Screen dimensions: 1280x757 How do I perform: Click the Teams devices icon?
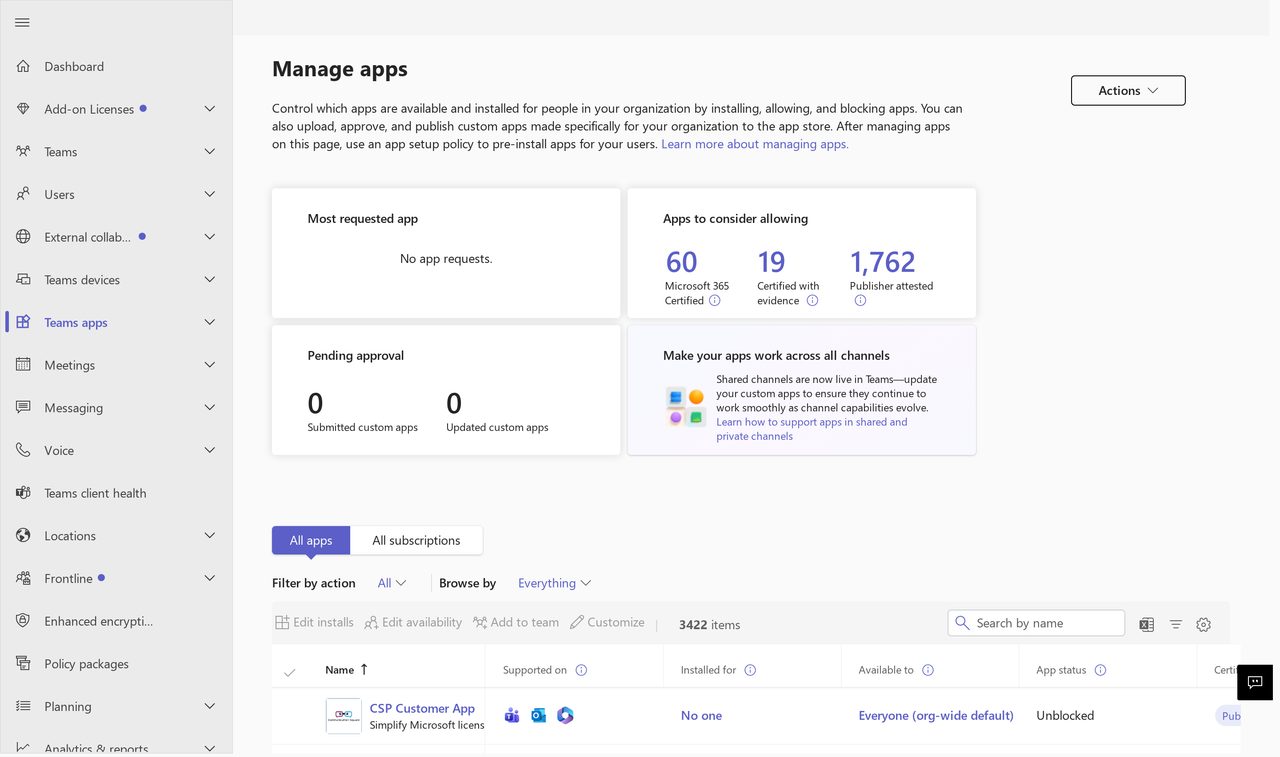tap(23, 280)
